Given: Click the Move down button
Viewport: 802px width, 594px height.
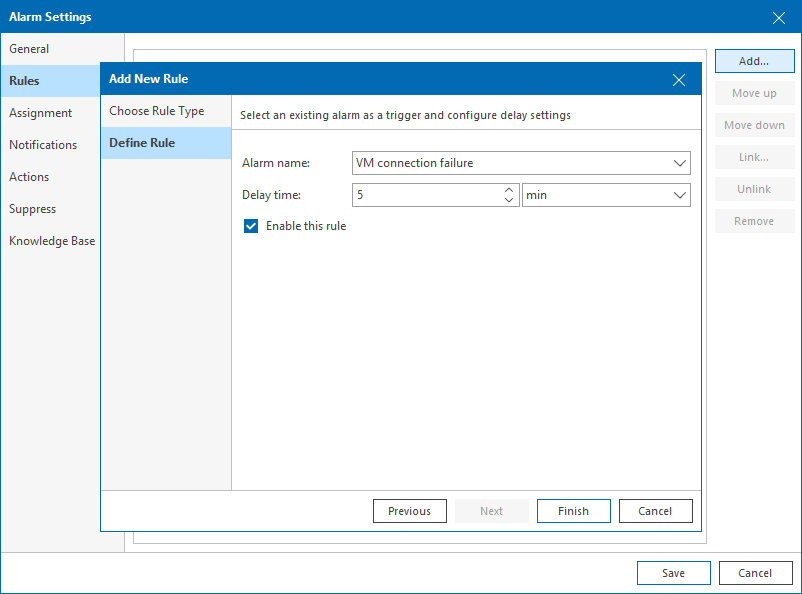Looking at the screenshot, I should coord(754,125).
